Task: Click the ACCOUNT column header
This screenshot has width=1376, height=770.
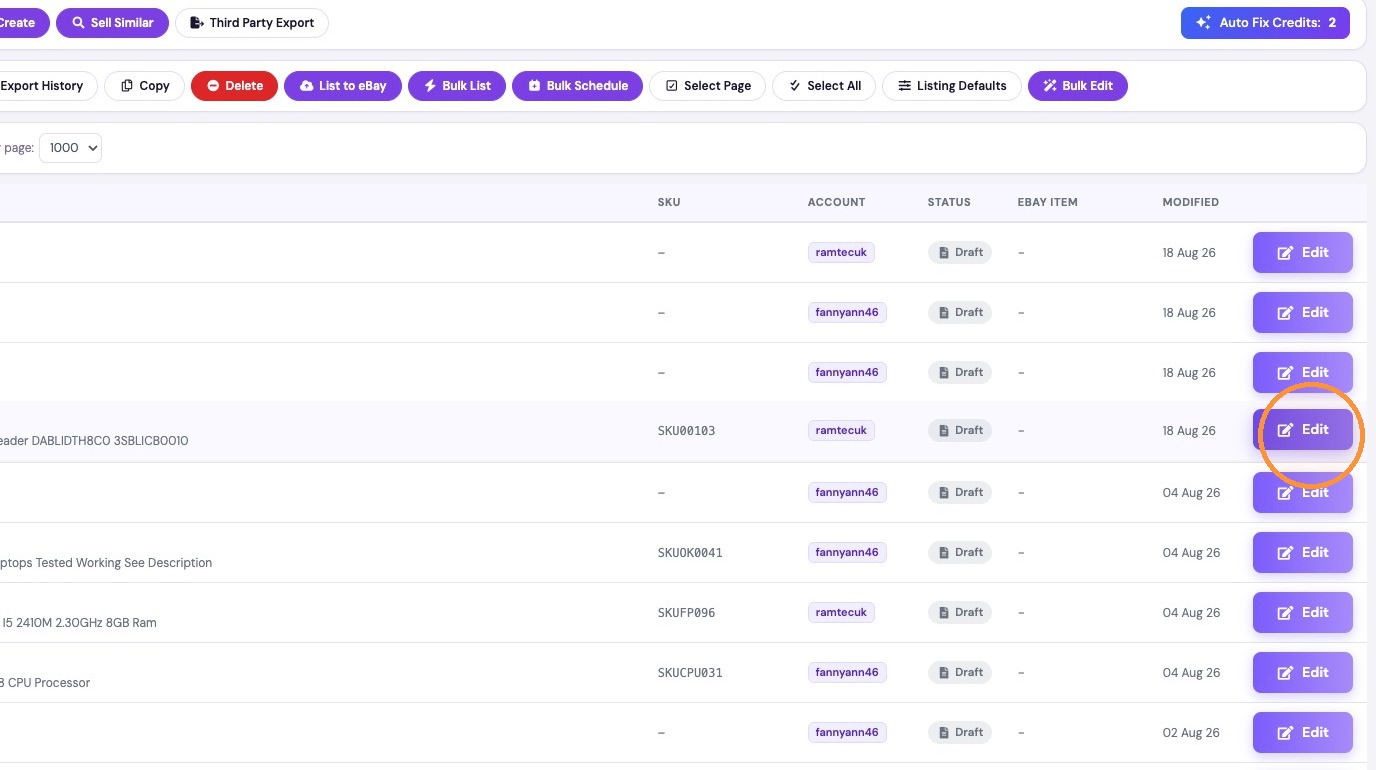Action: 836,202
